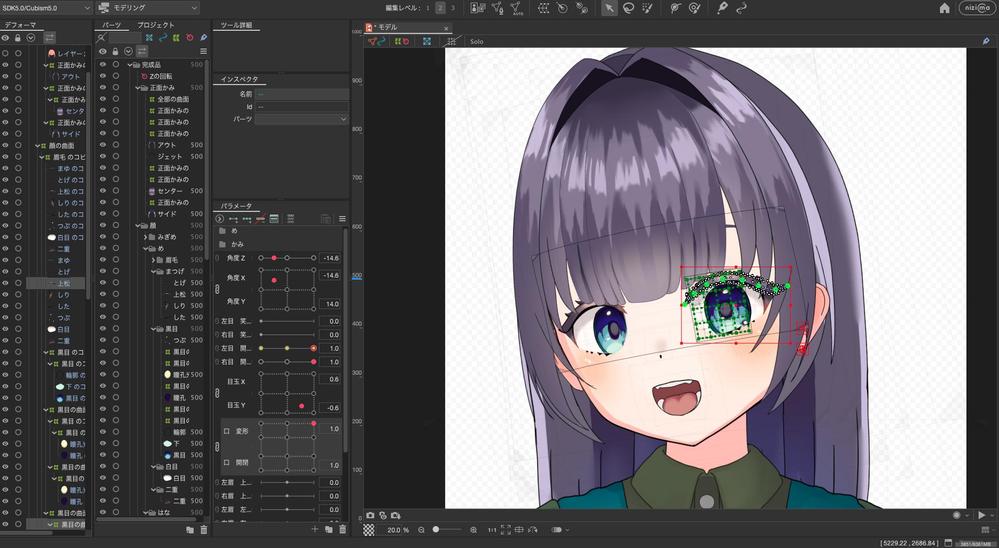Collapse the まつげ folder in the Parts panel
Screen dimensions: 999x548
153,271
